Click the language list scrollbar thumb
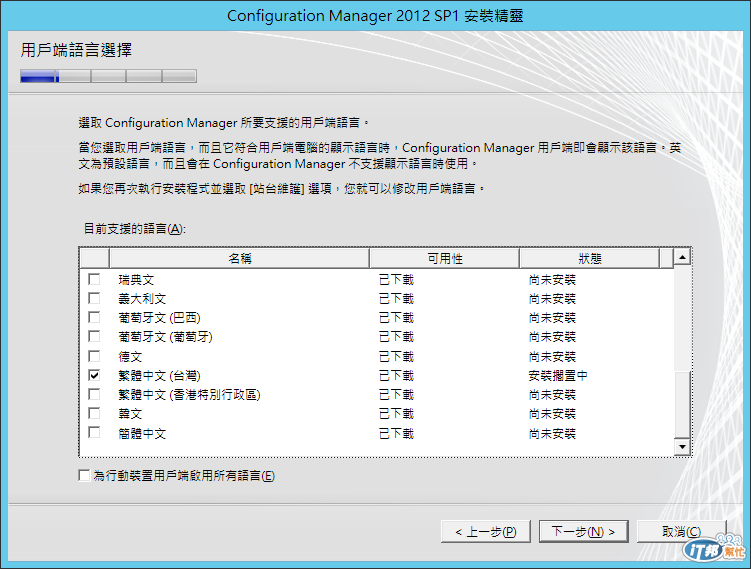The height and width of the screenshot is (569, 751). tap(682, 405)
